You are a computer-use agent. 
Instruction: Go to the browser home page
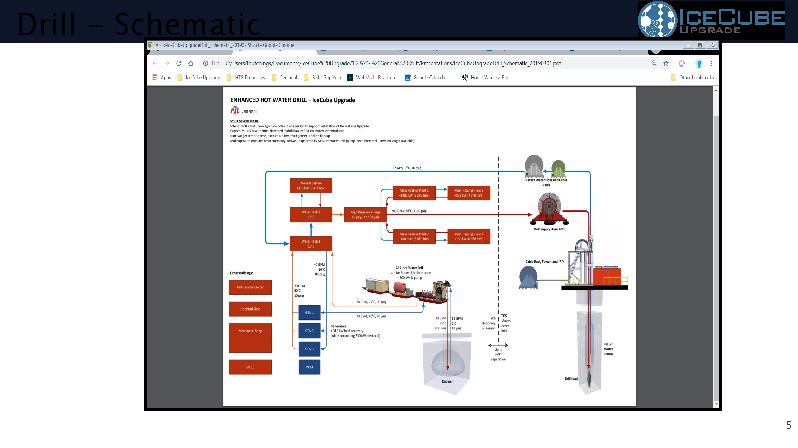pyautogui.click(x=191, y=61)
